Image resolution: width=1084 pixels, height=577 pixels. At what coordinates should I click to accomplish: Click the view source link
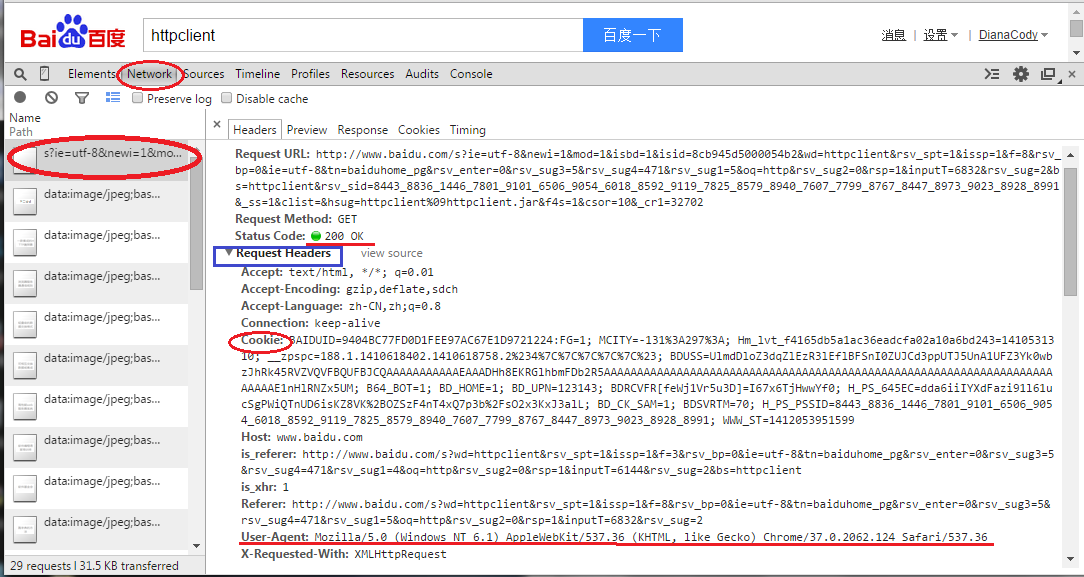[x=391, y=253]
